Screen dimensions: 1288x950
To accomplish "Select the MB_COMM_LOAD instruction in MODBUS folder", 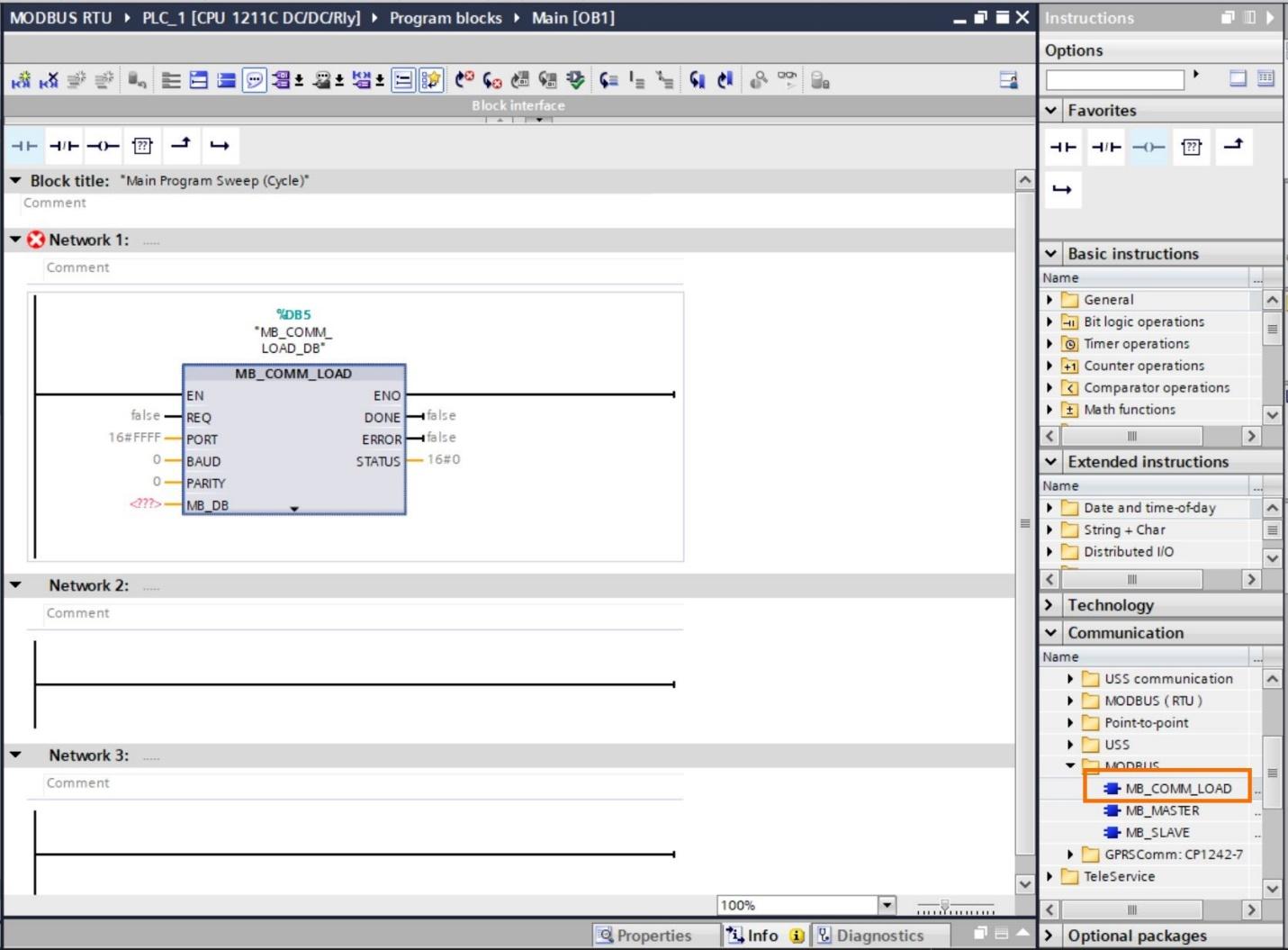I will point(1175,787).
